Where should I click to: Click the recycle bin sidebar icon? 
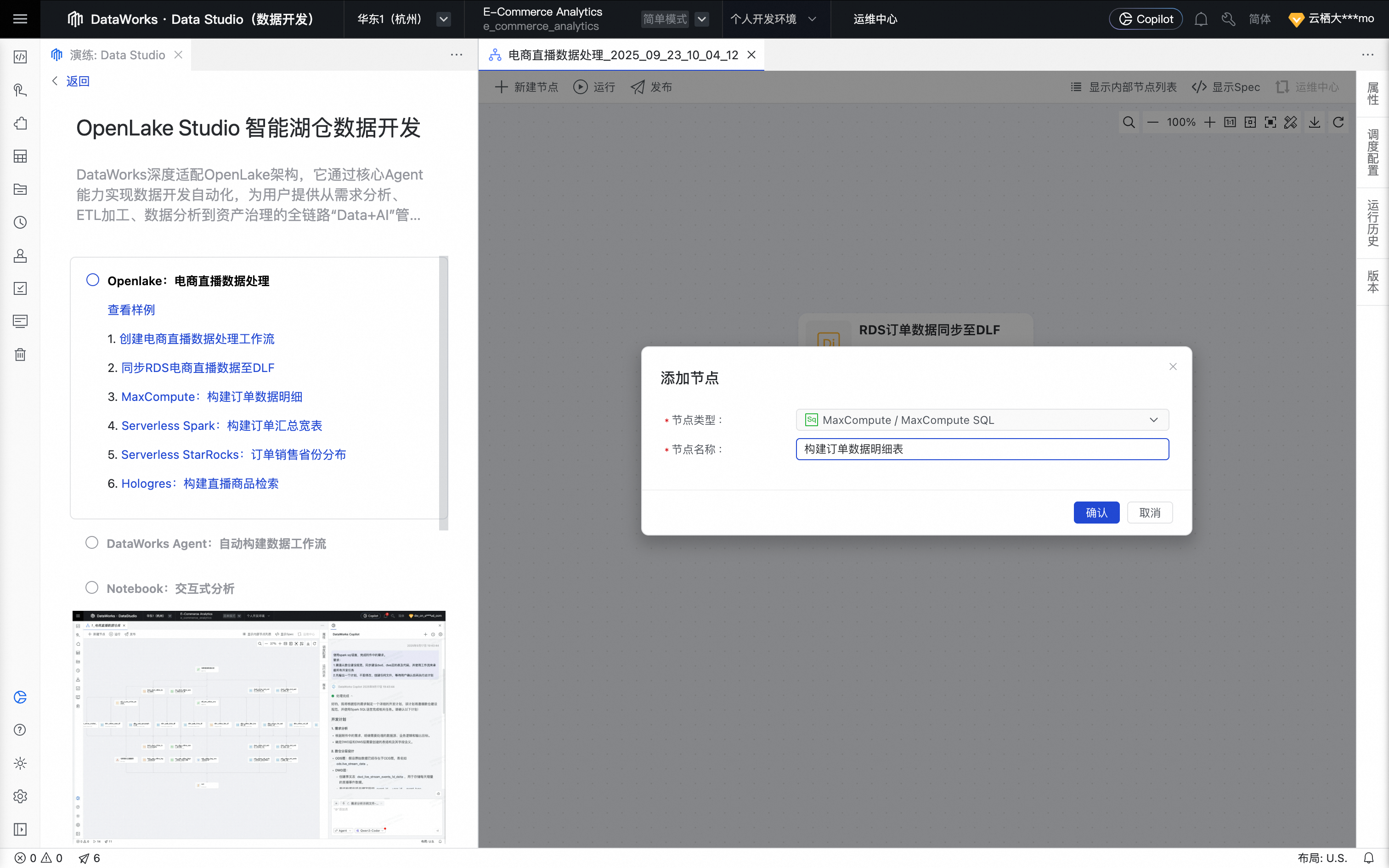(x=20, y=354)
